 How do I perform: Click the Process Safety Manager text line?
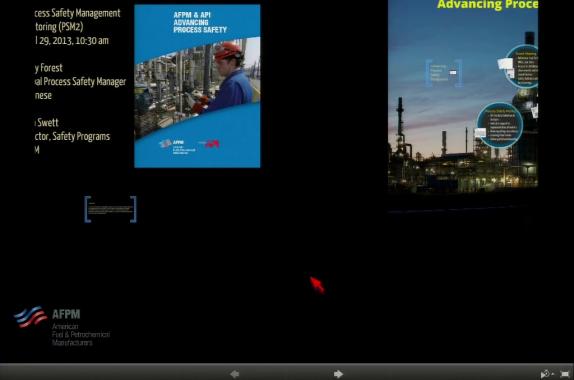coord(80,82)
